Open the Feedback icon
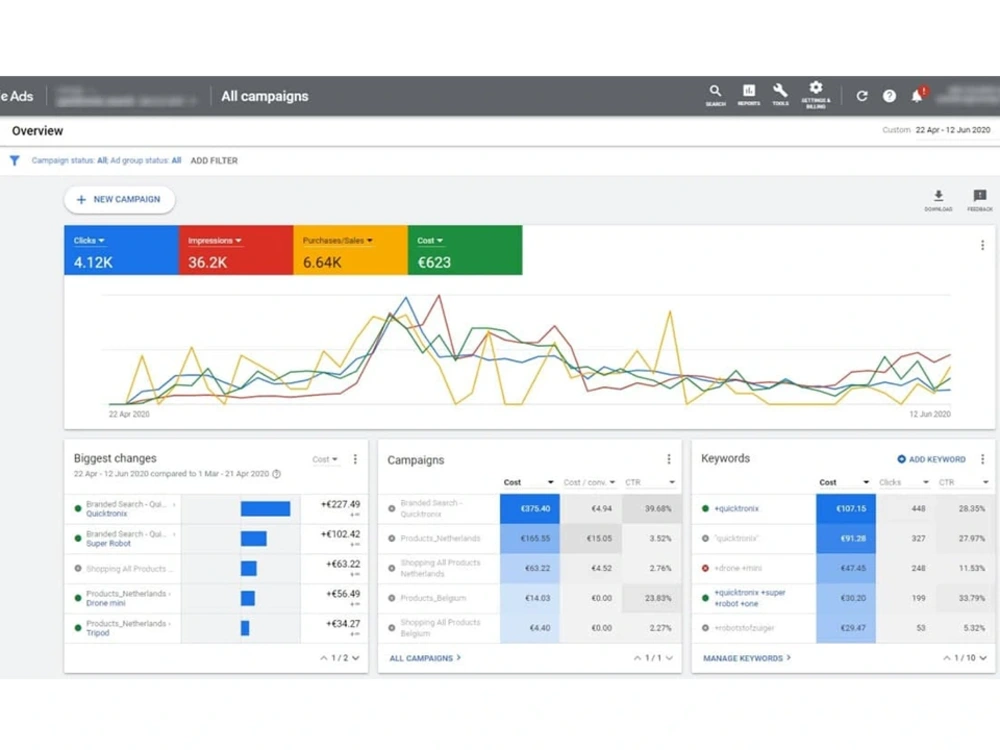 click(x=980, y=200)
